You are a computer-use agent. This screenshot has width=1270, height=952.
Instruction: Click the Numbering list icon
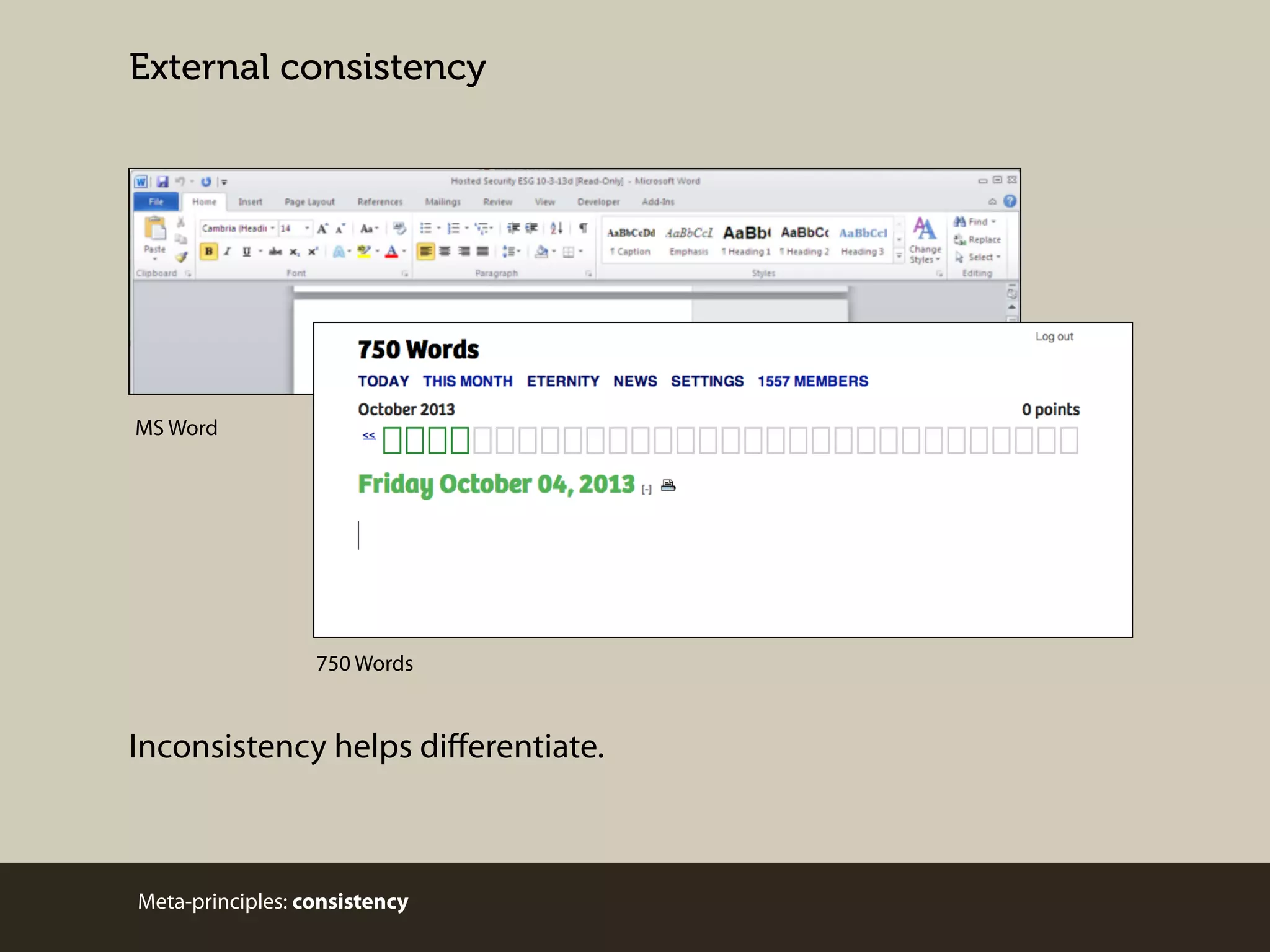[453, 228]
